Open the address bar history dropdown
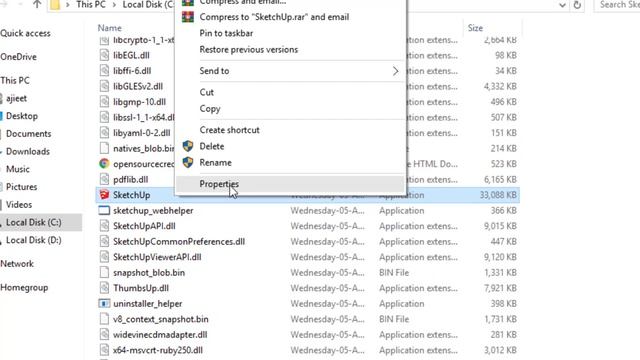 pyautogui.click(x=562, y=5)
